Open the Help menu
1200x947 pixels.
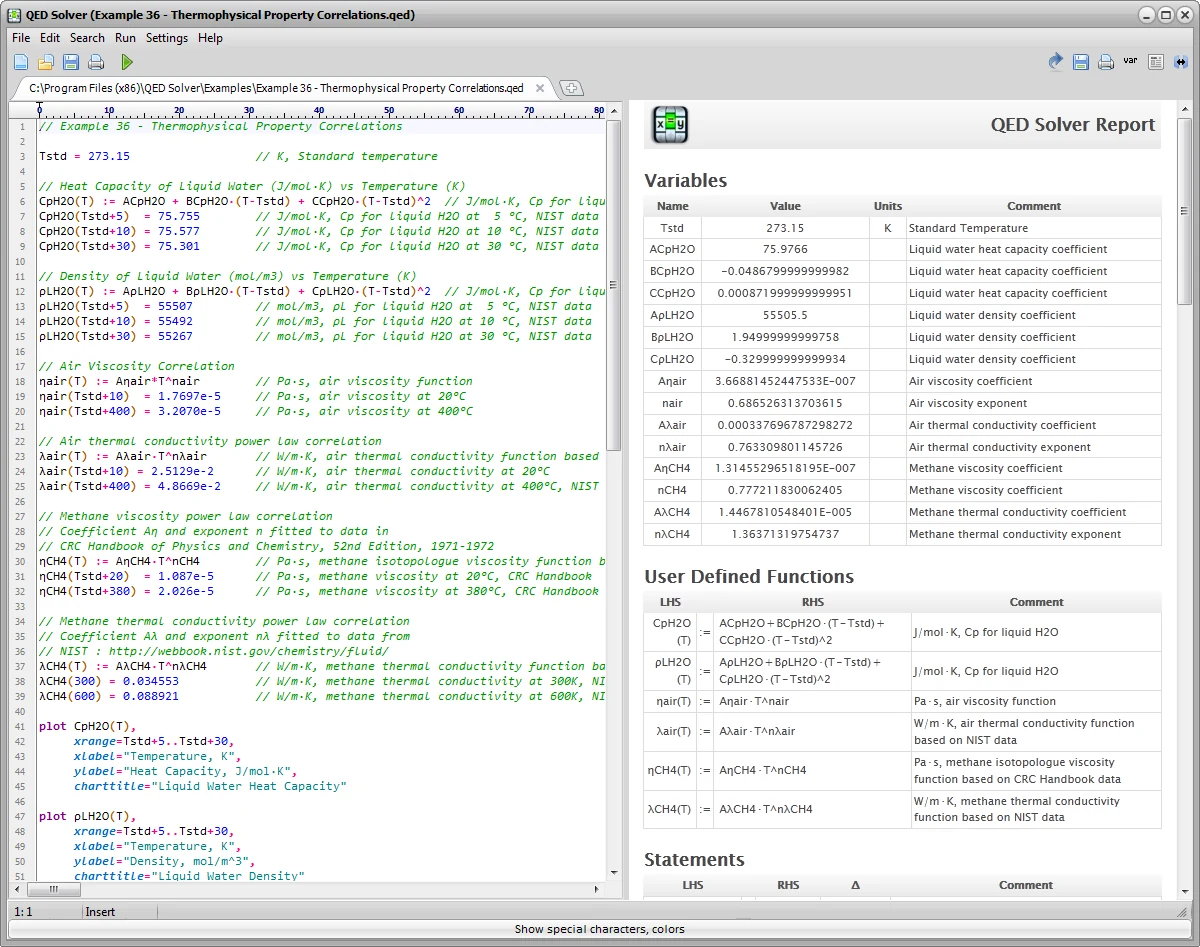210,38
